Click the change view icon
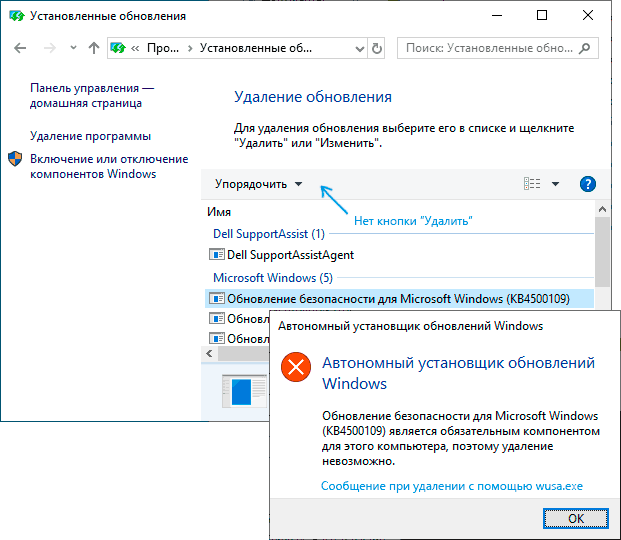621x540 pixels. point(532,184)
